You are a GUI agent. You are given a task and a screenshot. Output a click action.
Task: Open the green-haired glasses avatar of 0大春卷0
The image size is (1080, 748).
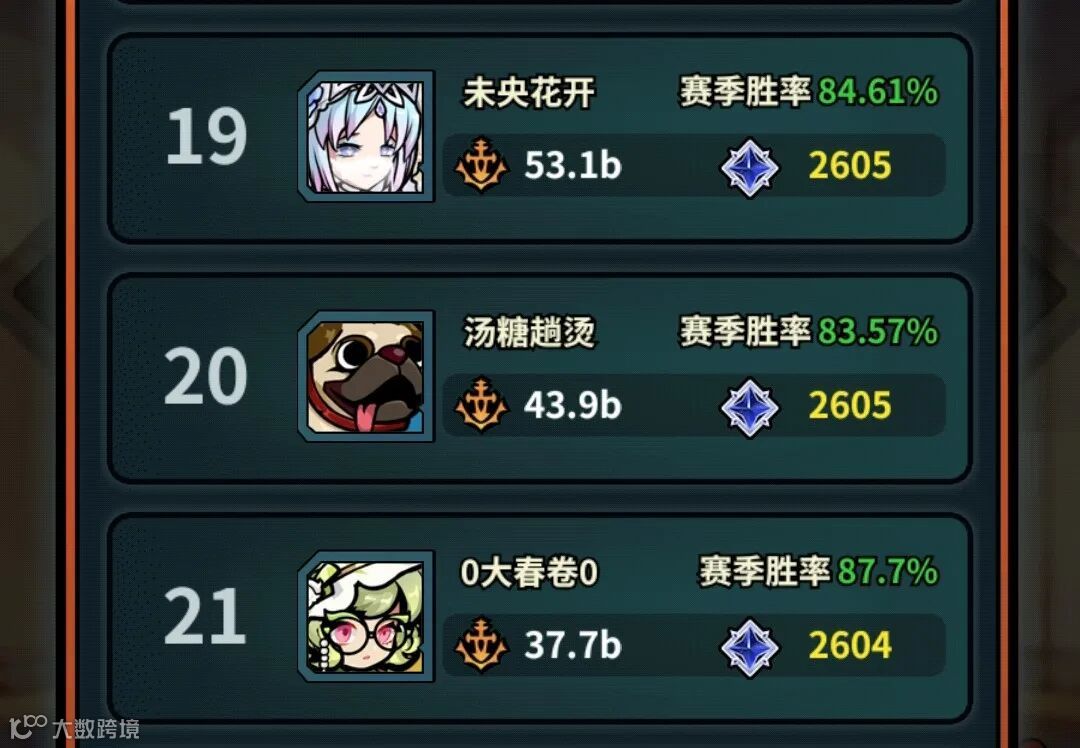pyautogui.click(x=366, y=616)
